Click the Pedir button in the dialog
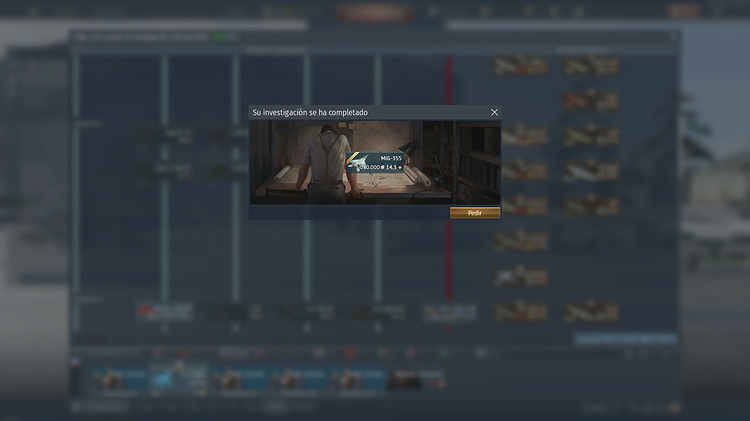 point(475,213)
